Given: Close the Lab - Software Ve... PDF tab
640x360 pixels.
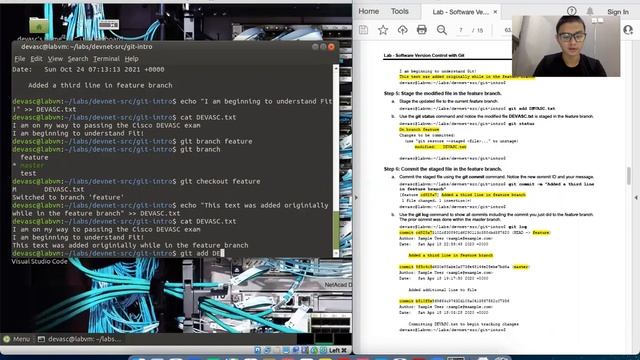Looking at the screenshot, I should (x=495, y=12).
